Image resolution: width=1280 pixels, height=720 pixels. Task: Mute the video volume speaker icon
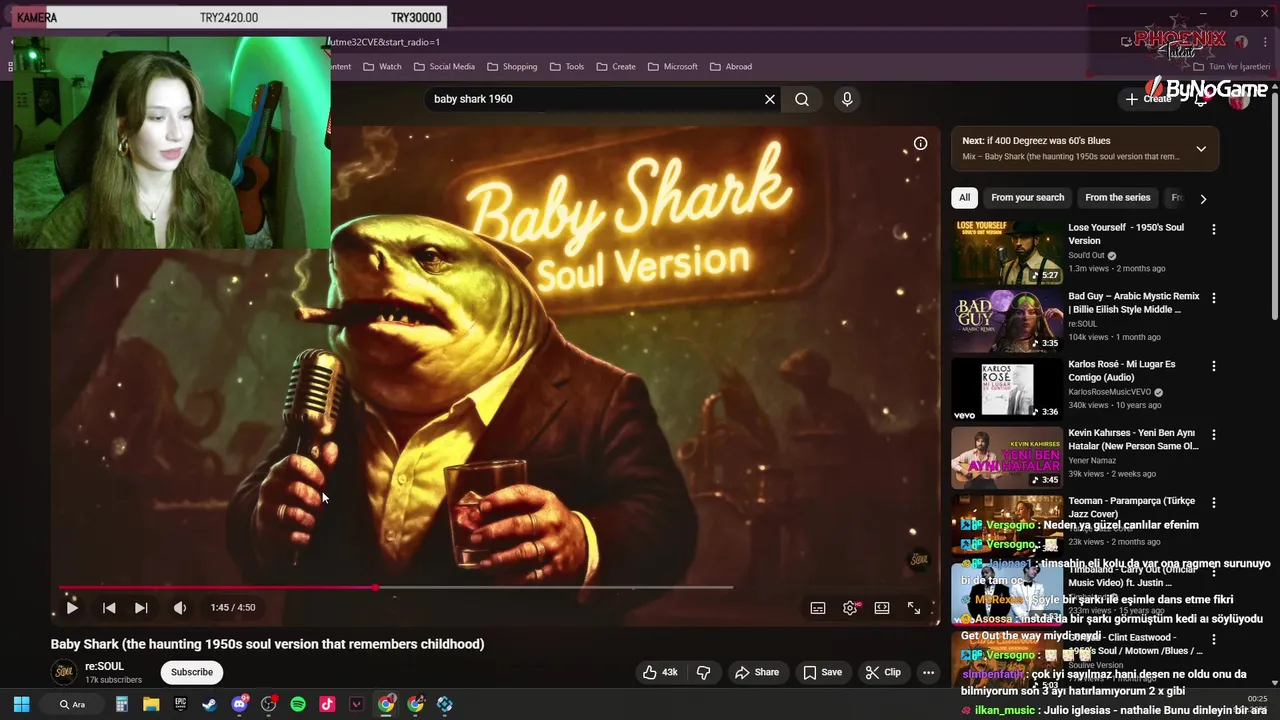[x=180, y=607]
